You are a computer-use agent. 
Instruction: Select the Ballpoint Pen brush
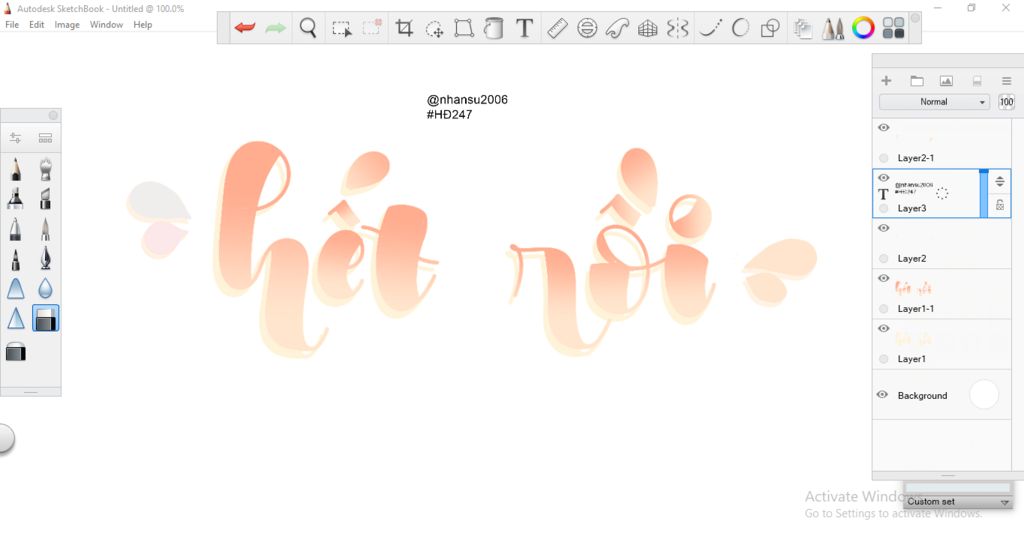coord(16,229)
